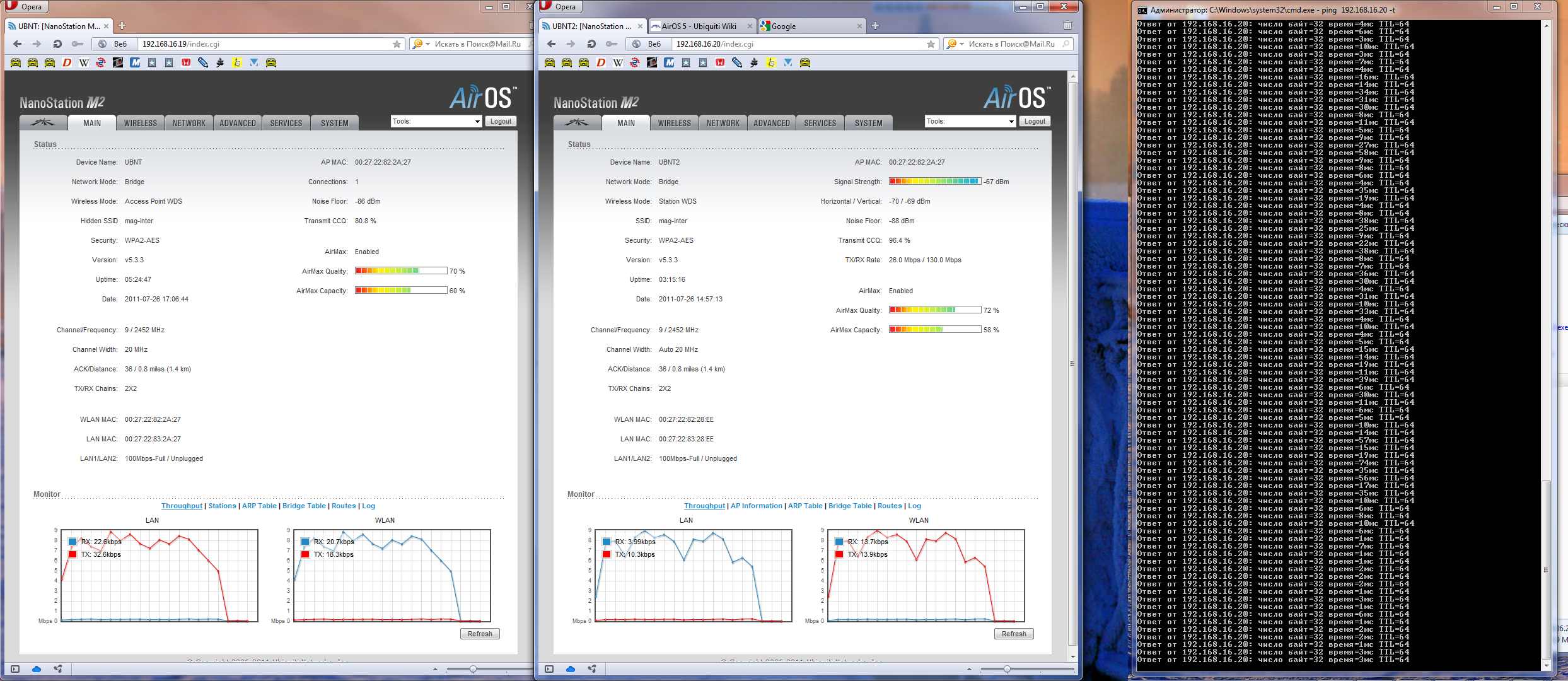Bookmark star in the 192.168.16.19 address bar
This screenshot has width=1568, height=681.
(x=397, y=44)
